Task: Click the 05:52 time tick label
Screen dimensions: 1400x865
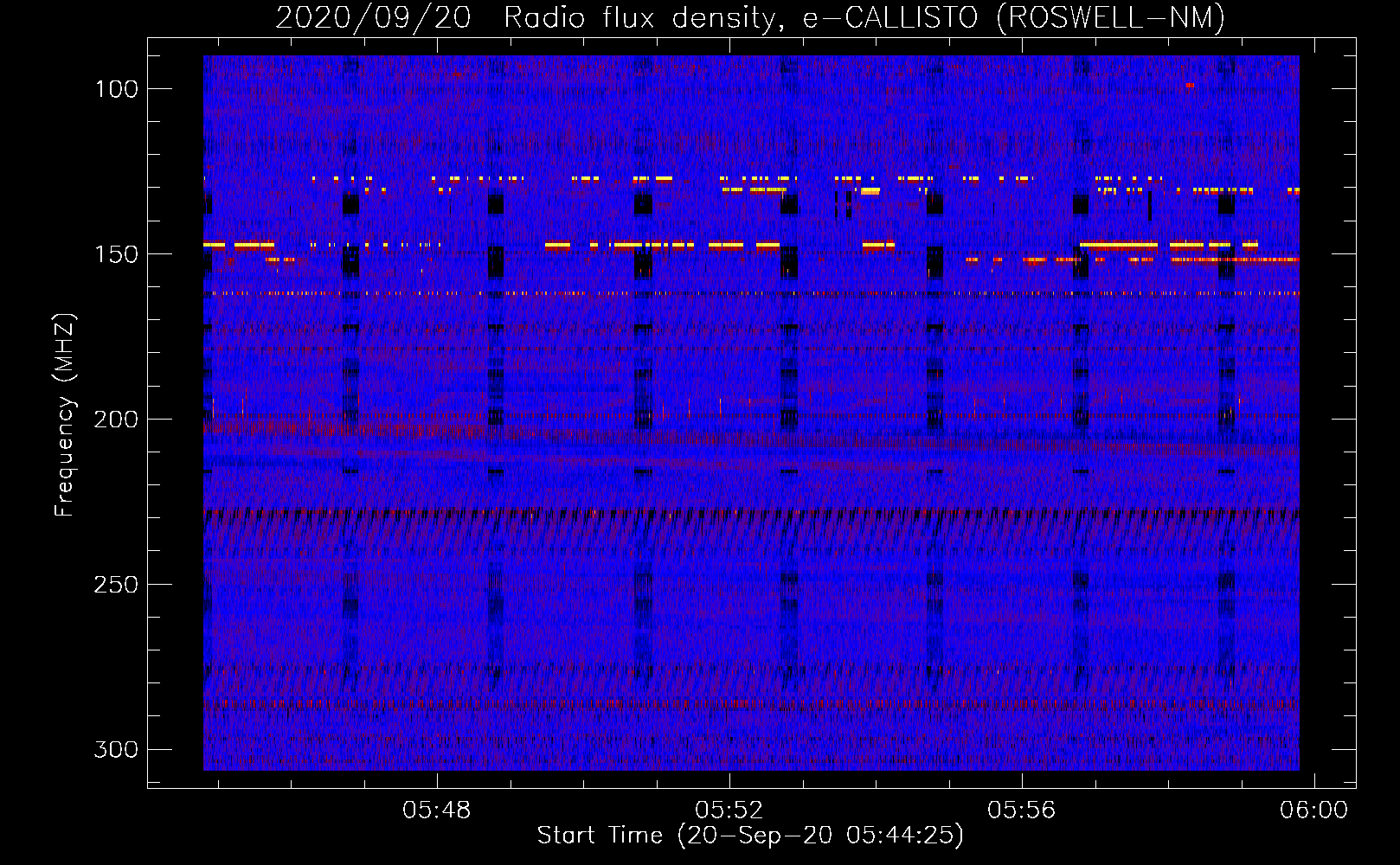Action: (729, 811)
